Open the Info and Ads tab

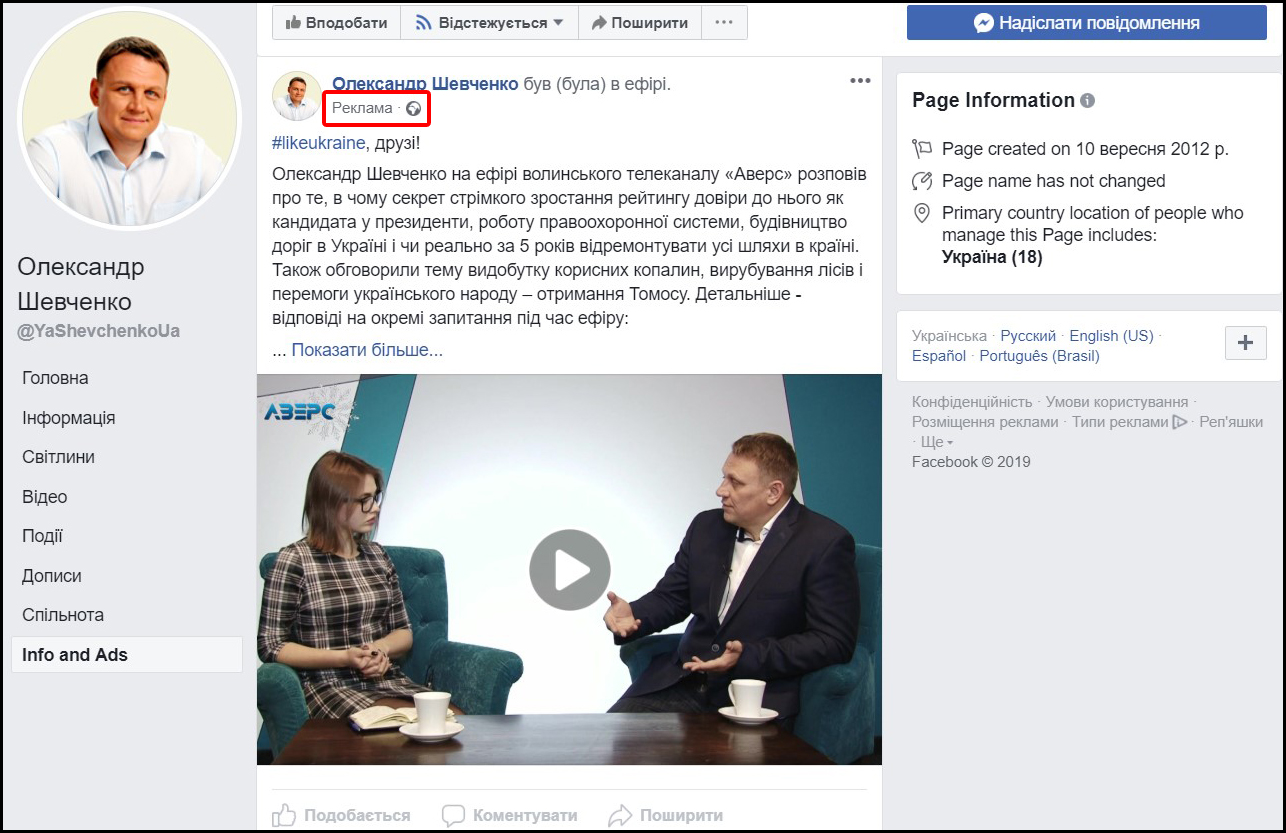click(75, 655)
